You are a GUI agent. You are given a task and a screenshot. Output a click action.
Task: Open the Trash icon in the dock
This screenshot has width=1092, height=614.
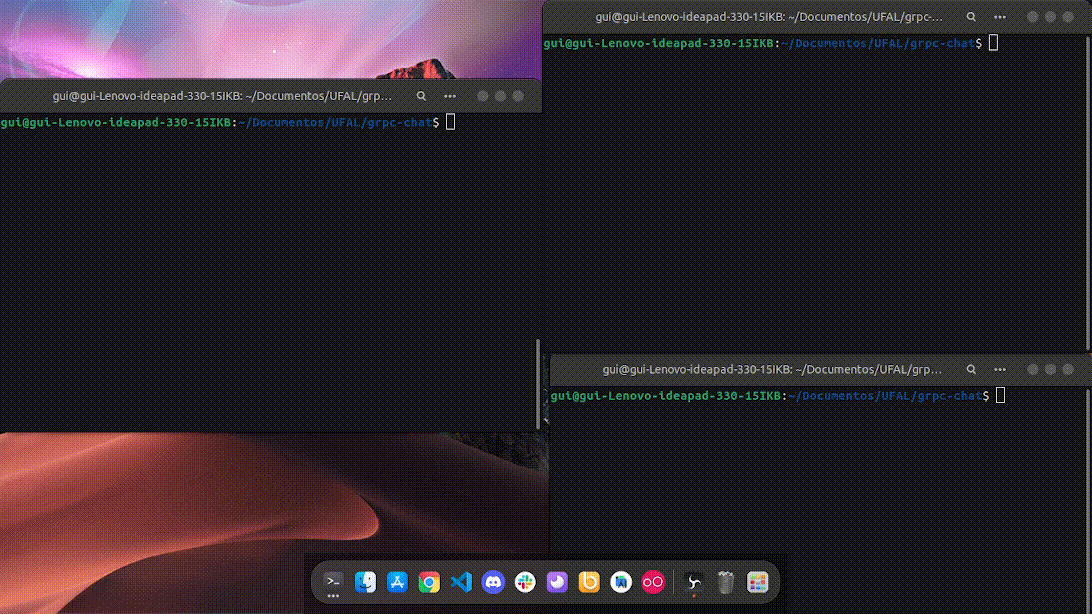point(726,582)
